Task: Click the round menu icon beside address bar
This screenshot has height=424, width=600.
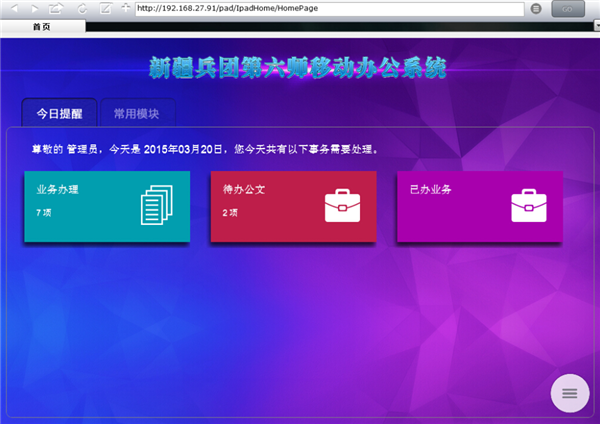Action: (536, 8)
